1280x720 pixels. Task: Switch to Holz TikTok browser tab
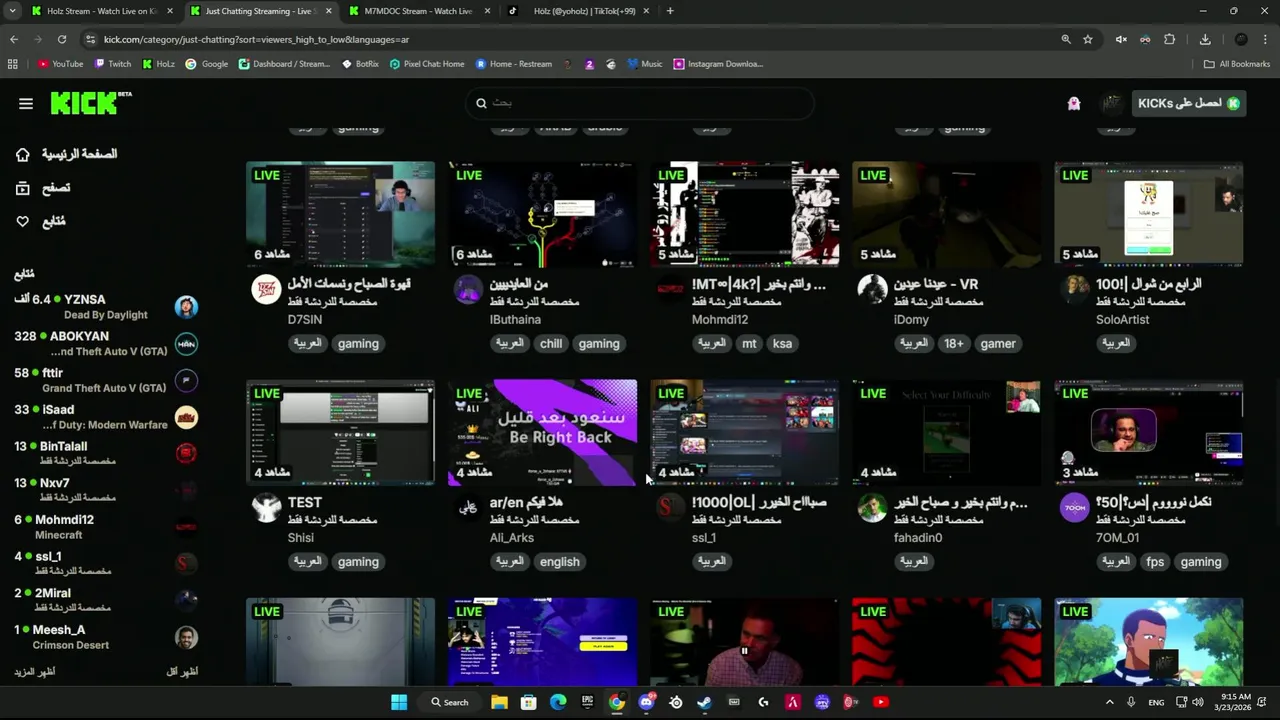tap(580, 11)
